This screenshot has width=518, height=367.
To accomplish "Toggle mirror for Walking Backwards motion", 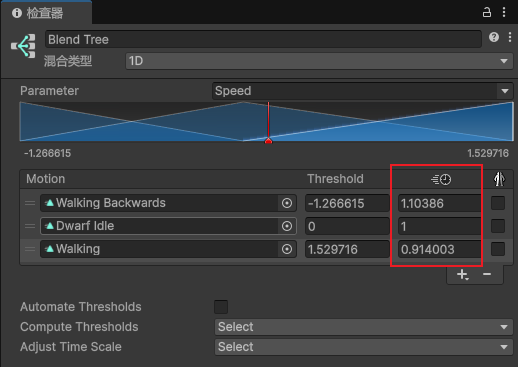I will [498, 203].
